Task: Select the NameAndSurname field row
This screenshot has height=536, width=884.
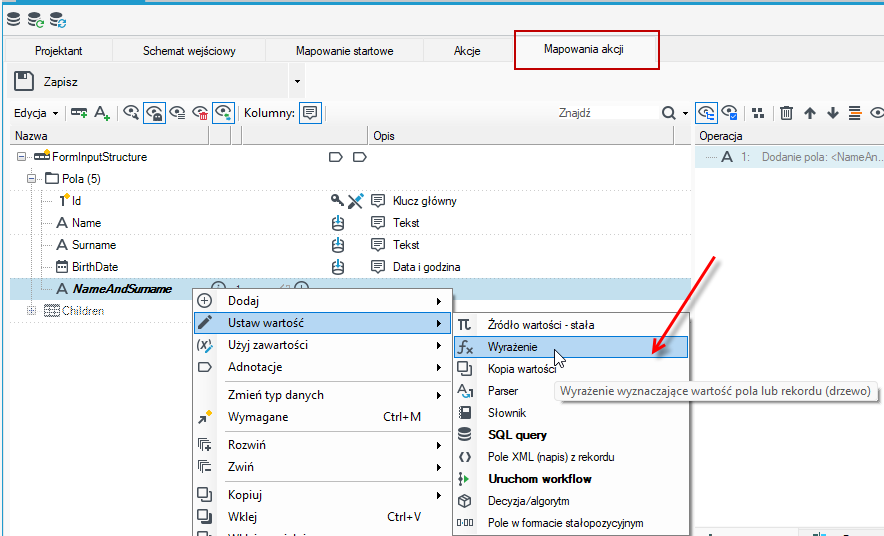Action: [351, 289]
